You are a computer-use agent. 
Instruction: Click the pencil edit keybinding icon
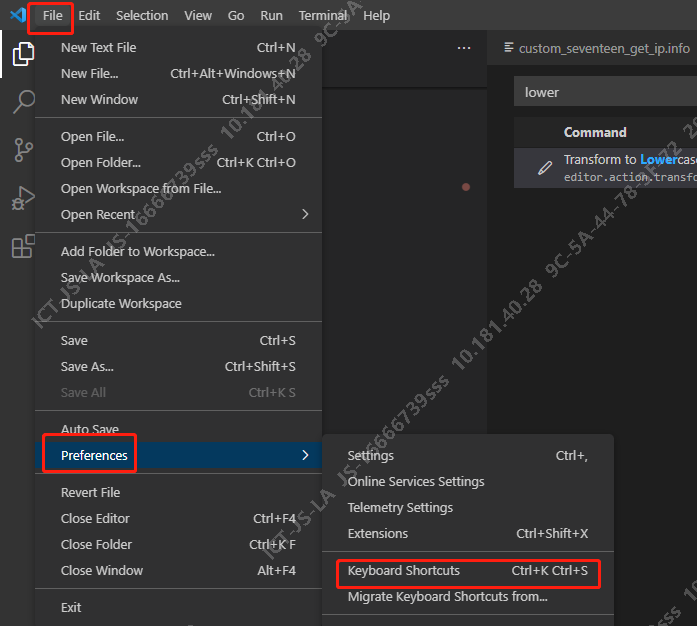pos(545,168)
